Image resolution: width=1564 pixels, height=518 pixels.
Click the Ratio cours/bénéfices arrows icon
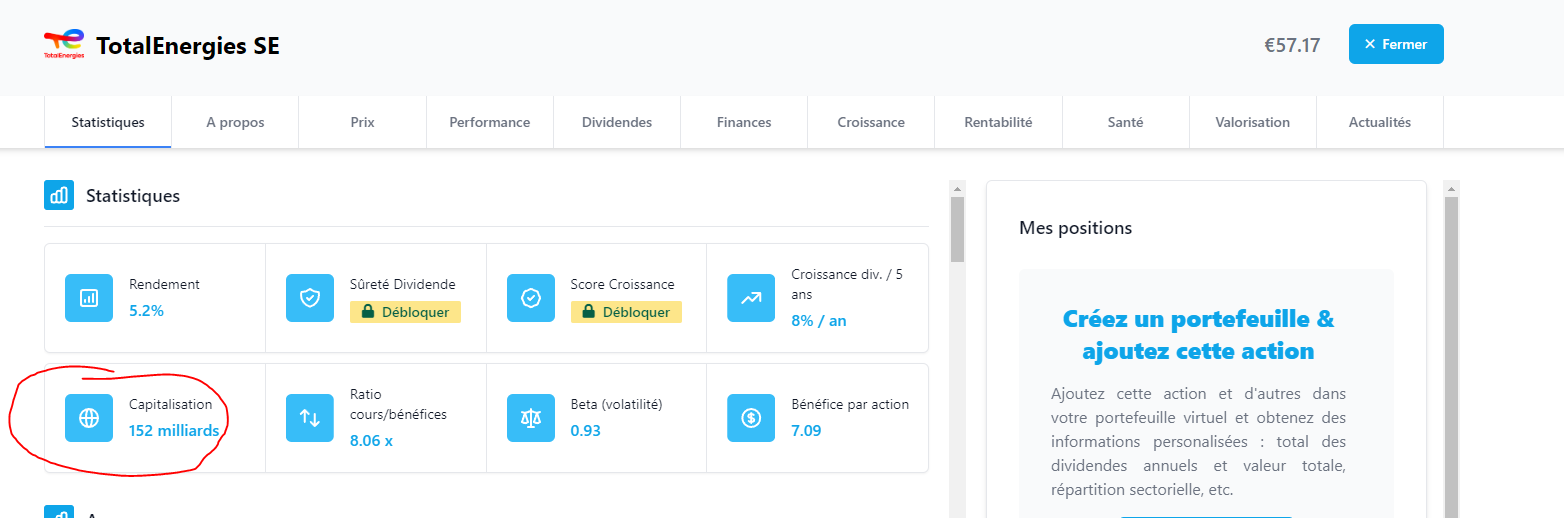pyautogui.click(x=310, y=418)
